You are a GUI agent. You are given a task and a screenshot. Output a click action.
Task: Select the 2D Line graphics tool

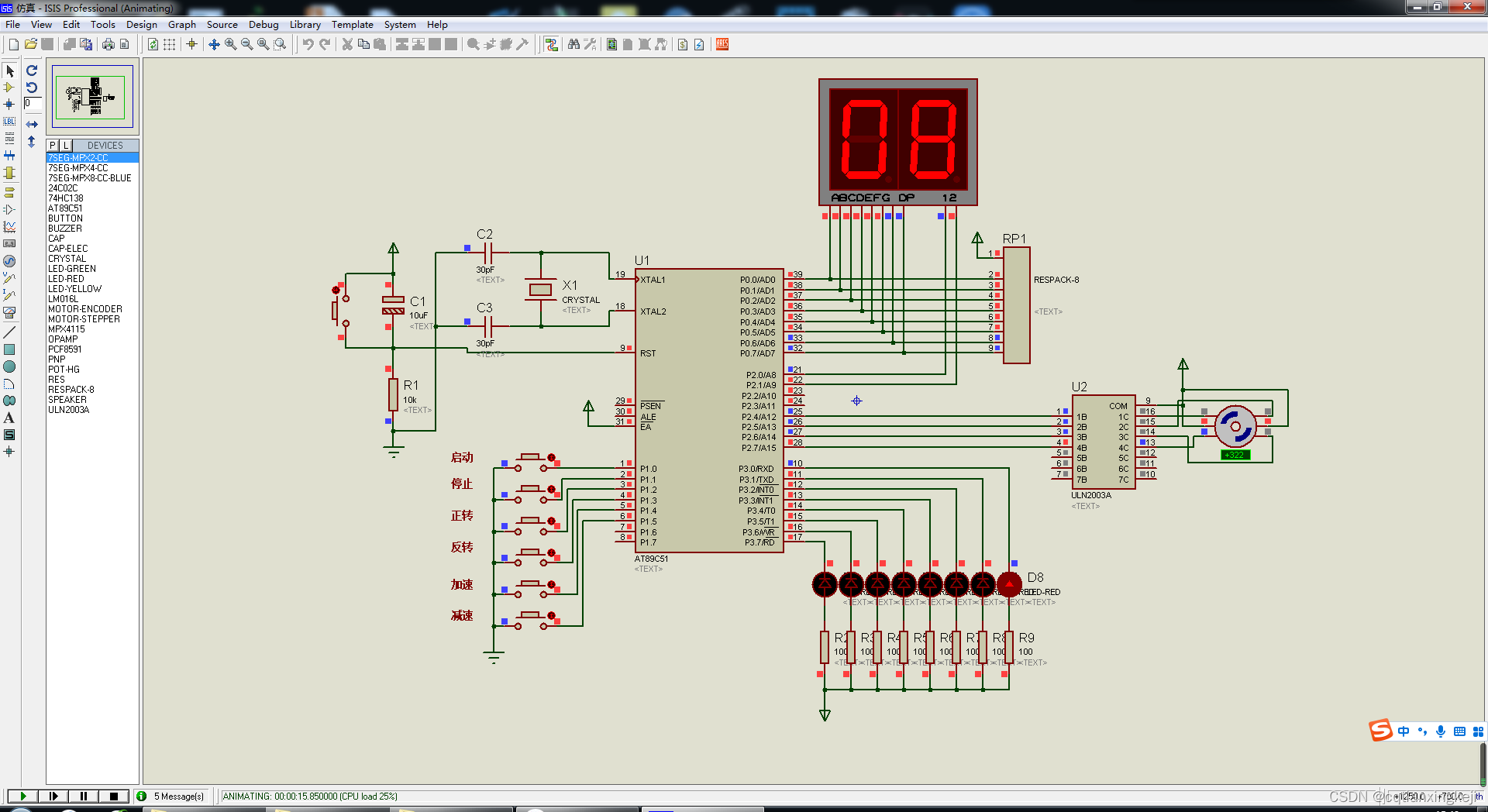[9, 332]
